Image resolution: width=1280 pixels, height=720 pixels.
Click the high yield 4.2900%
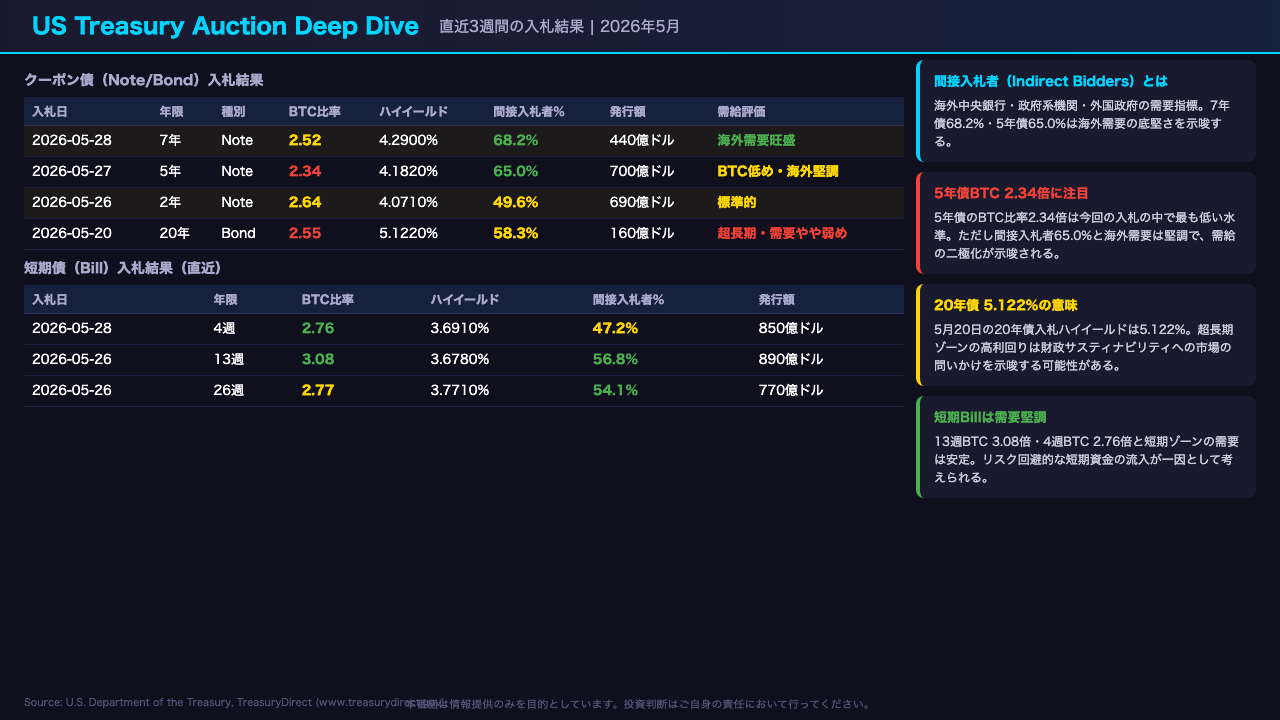pos(408,140)
